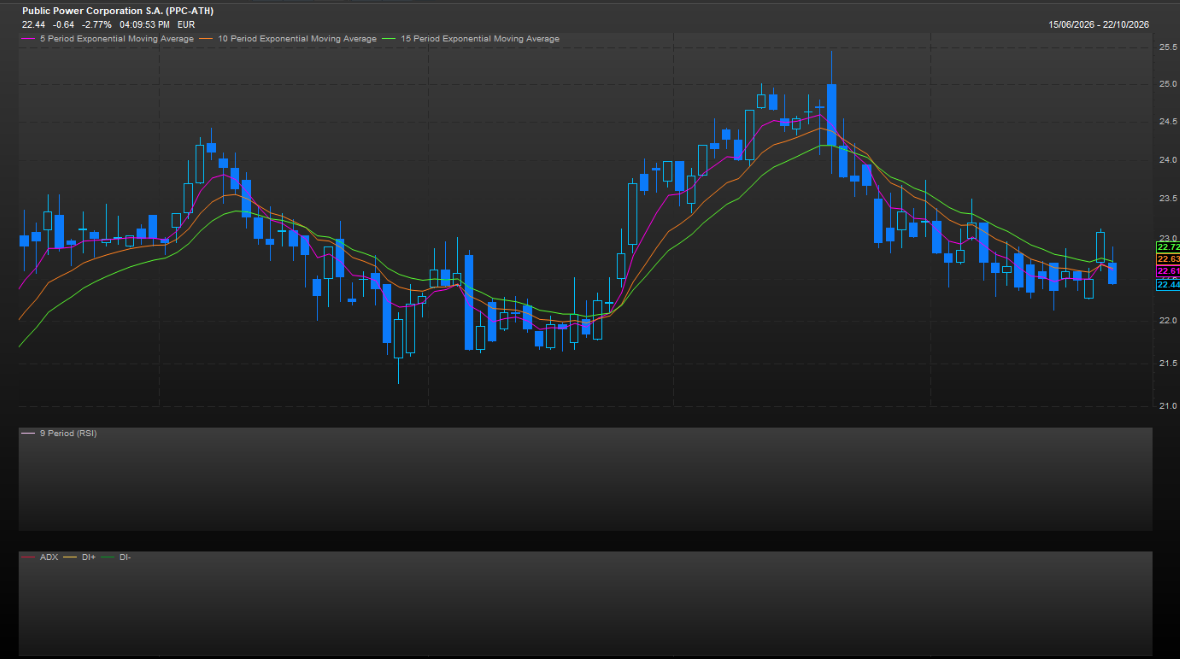Select the 5 Period Exponential Moving Average legend
Screen dimensions: 1180x659
[x=117, y=38]
